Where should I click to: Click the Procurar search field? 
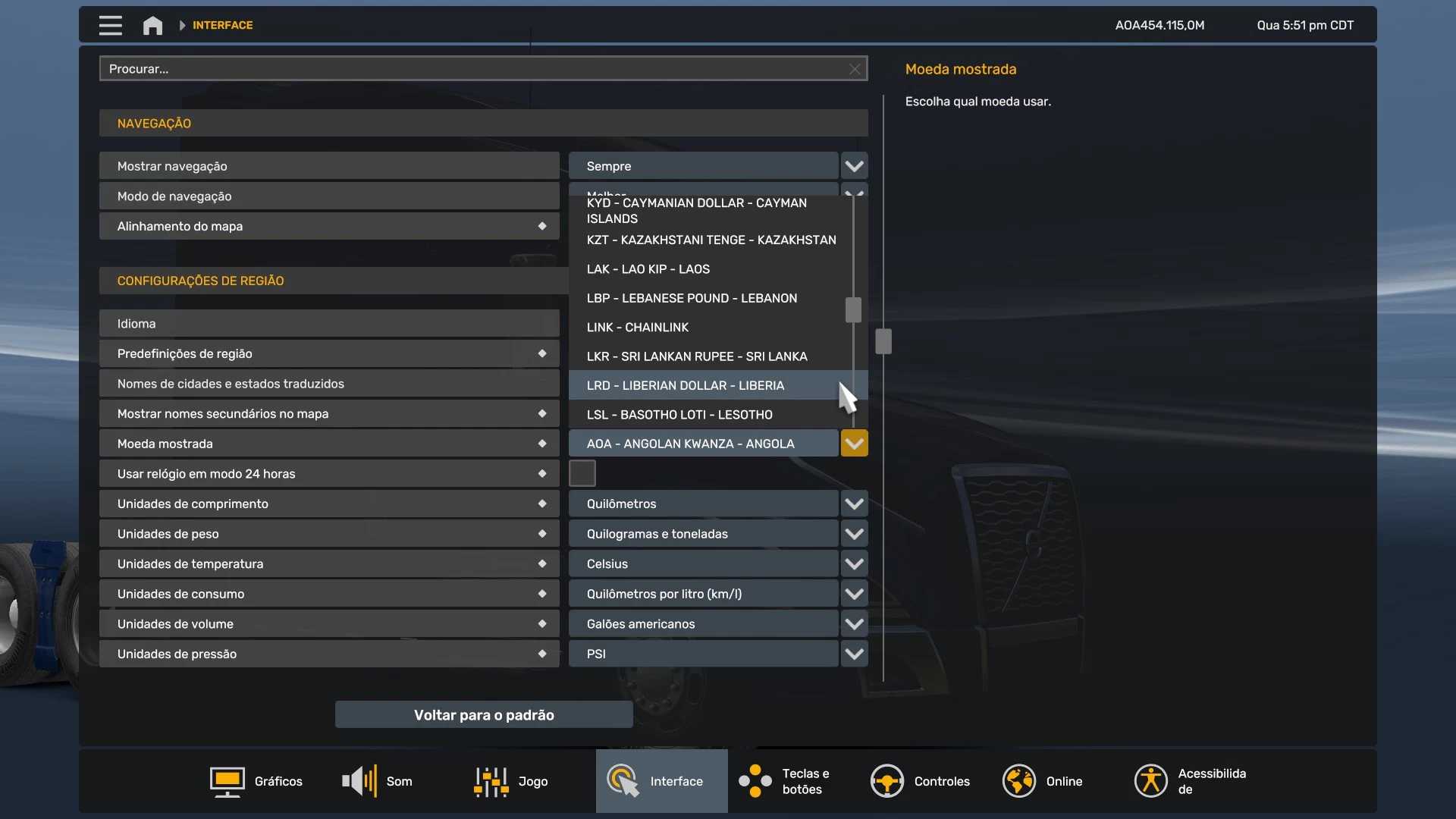pyautogui.click(x=470, y=69)
